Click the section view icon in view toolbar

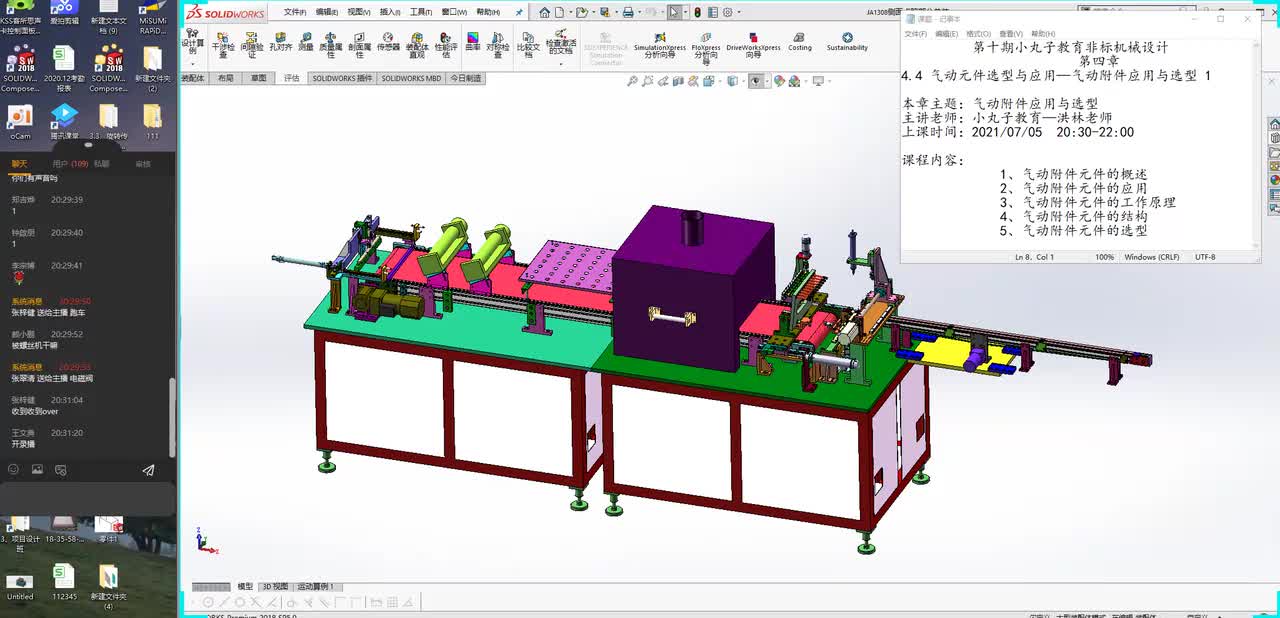coord(679,81)
